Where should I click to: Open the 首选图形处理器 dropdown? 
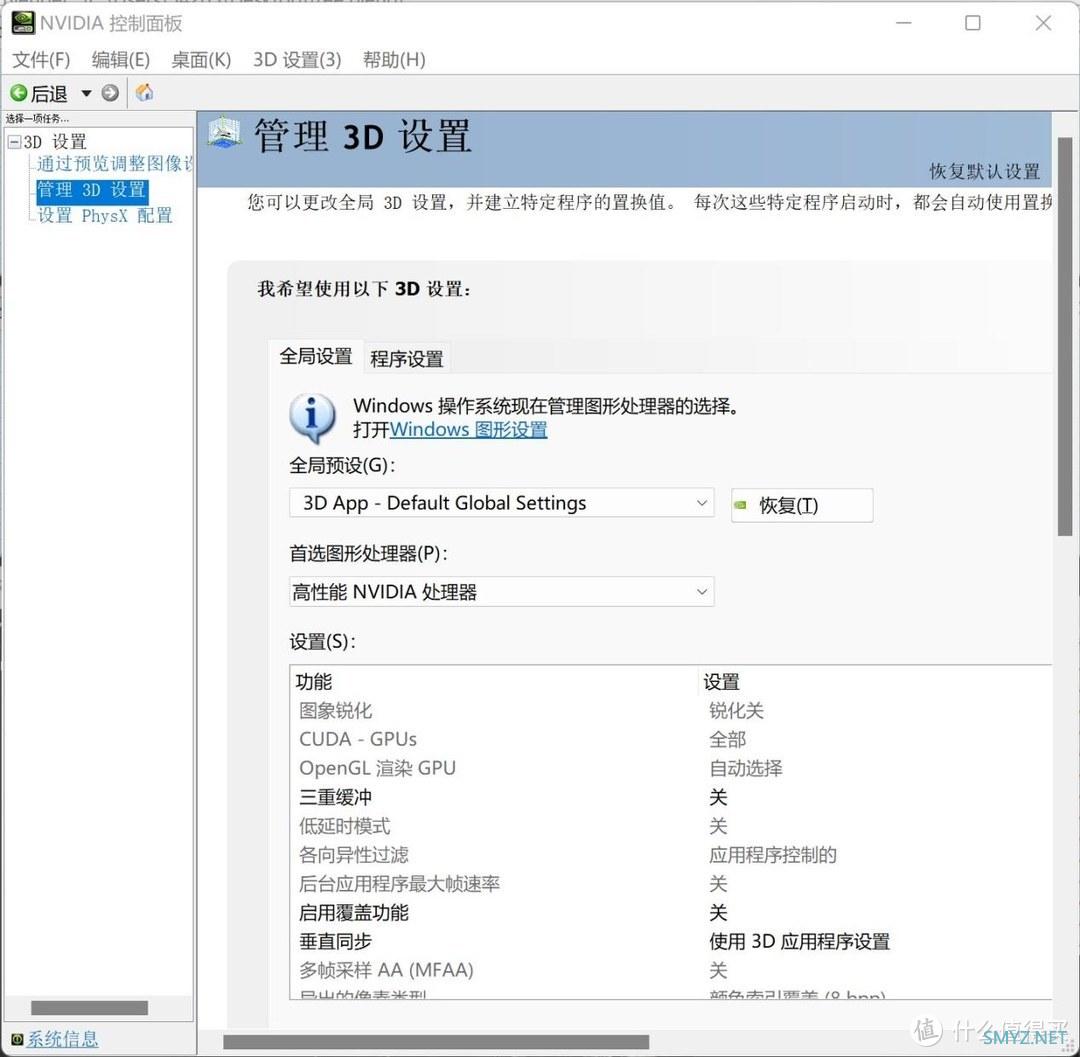(501, 592)
